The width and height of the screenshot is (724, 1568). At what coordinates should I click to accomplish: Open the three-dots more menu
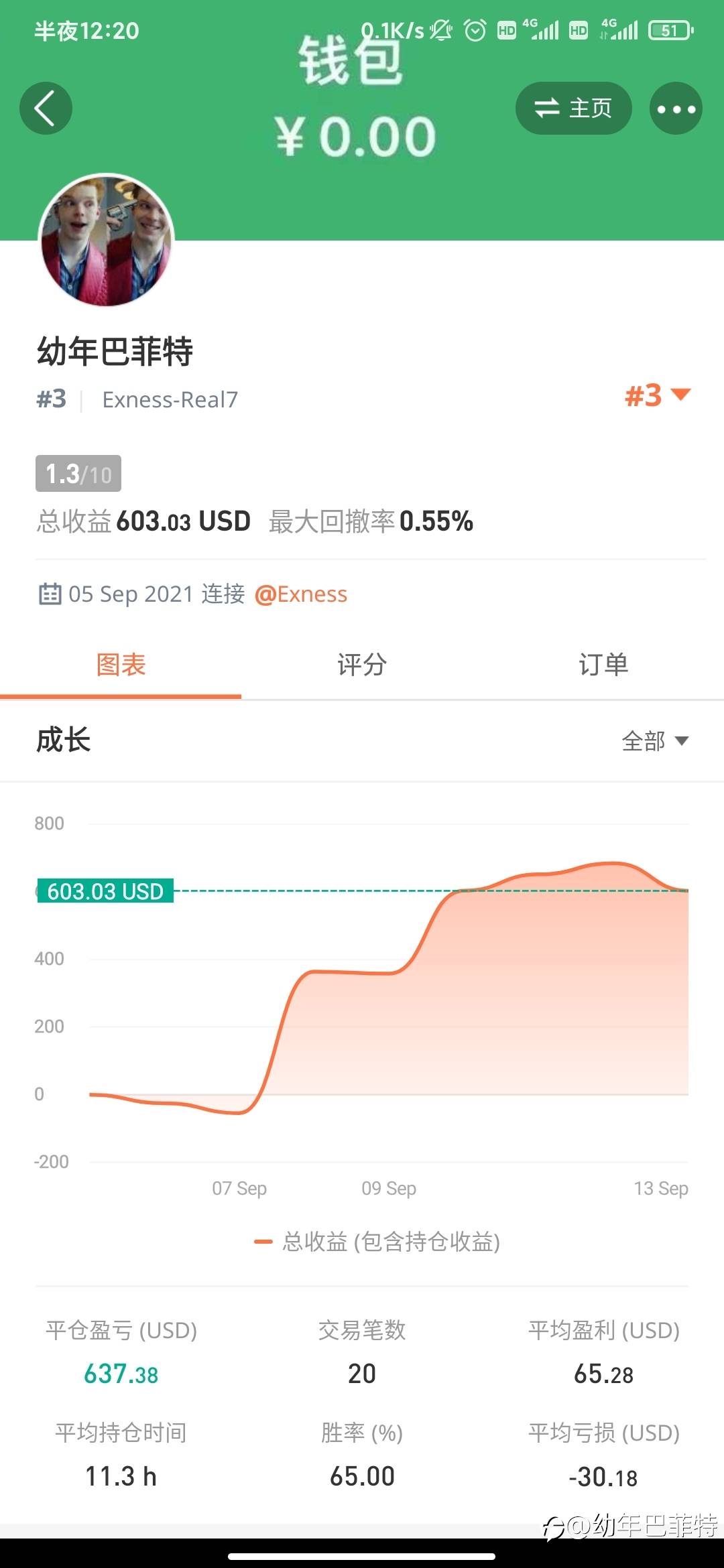(x=676, y=109)
